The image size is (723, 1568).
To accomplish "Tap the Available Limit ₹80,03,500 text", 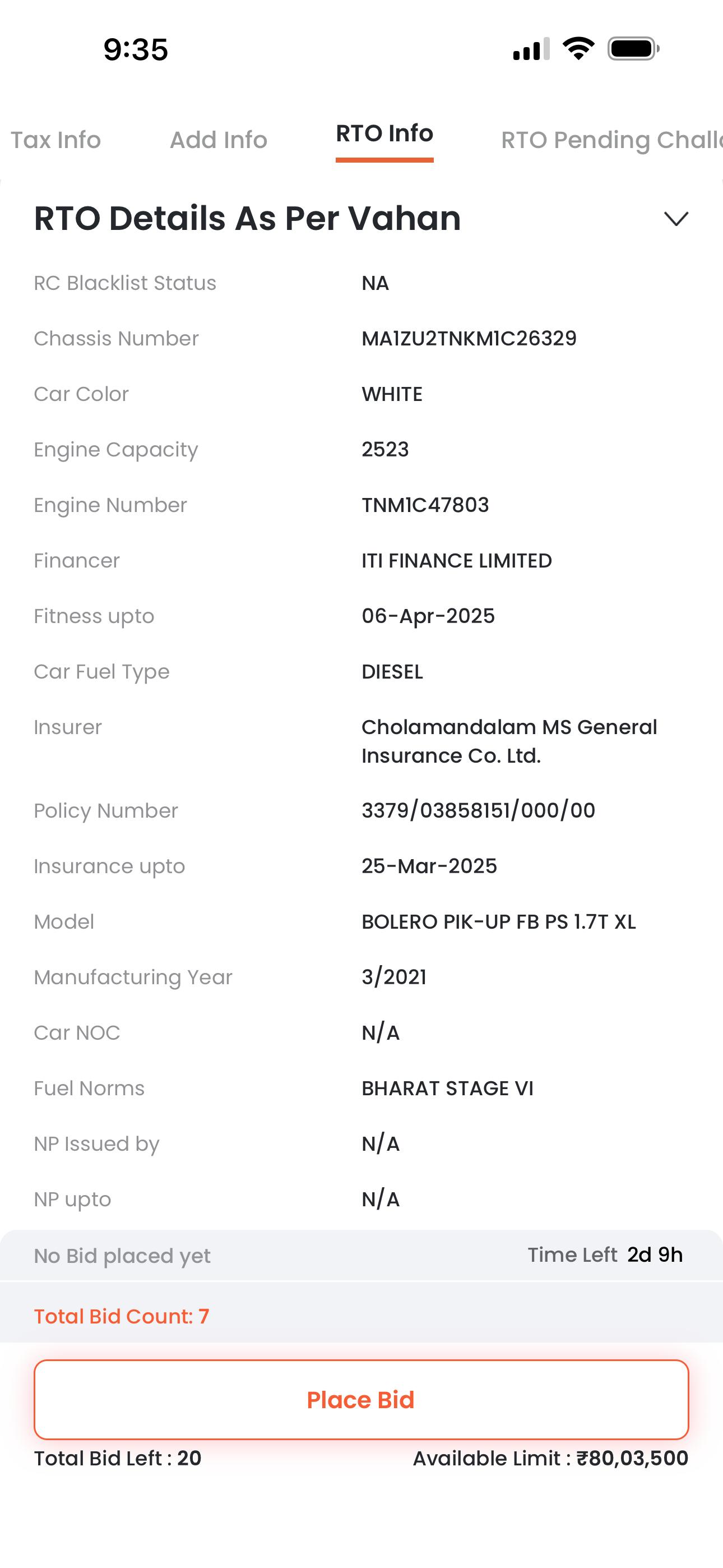I will (550, 1458).
